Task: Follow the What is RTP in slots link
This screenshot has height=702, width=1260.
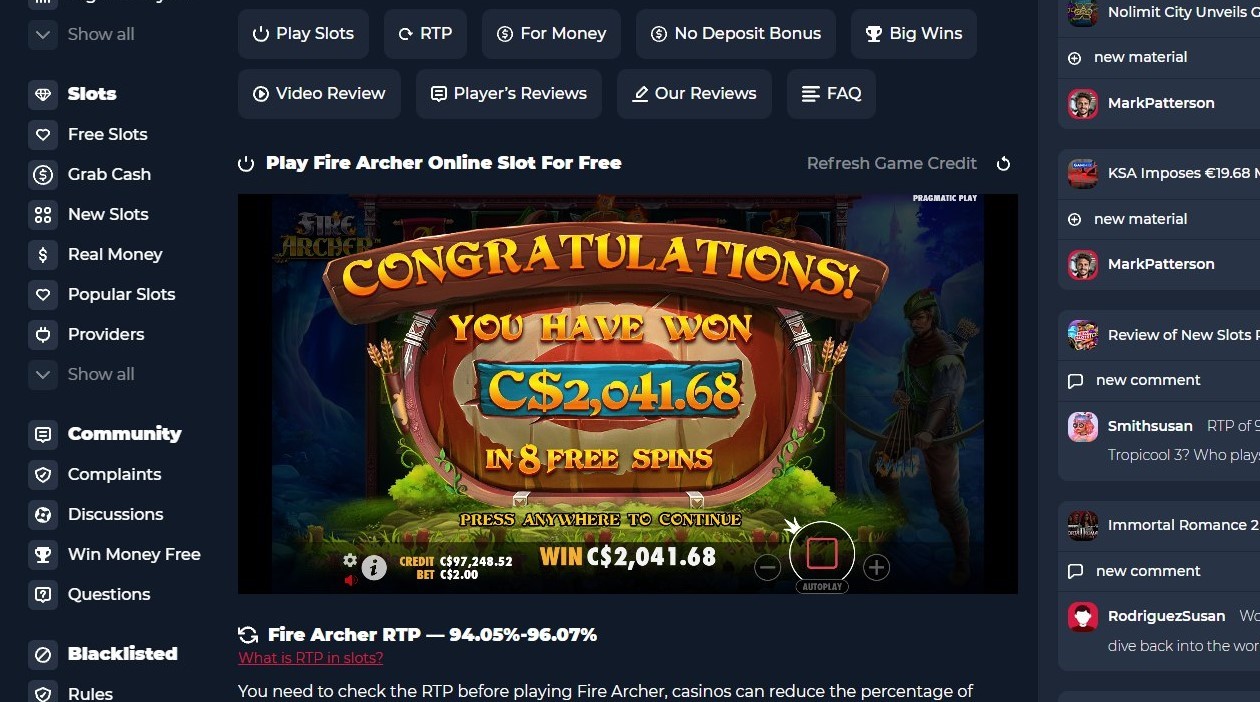Action: (x=310, y=658)
